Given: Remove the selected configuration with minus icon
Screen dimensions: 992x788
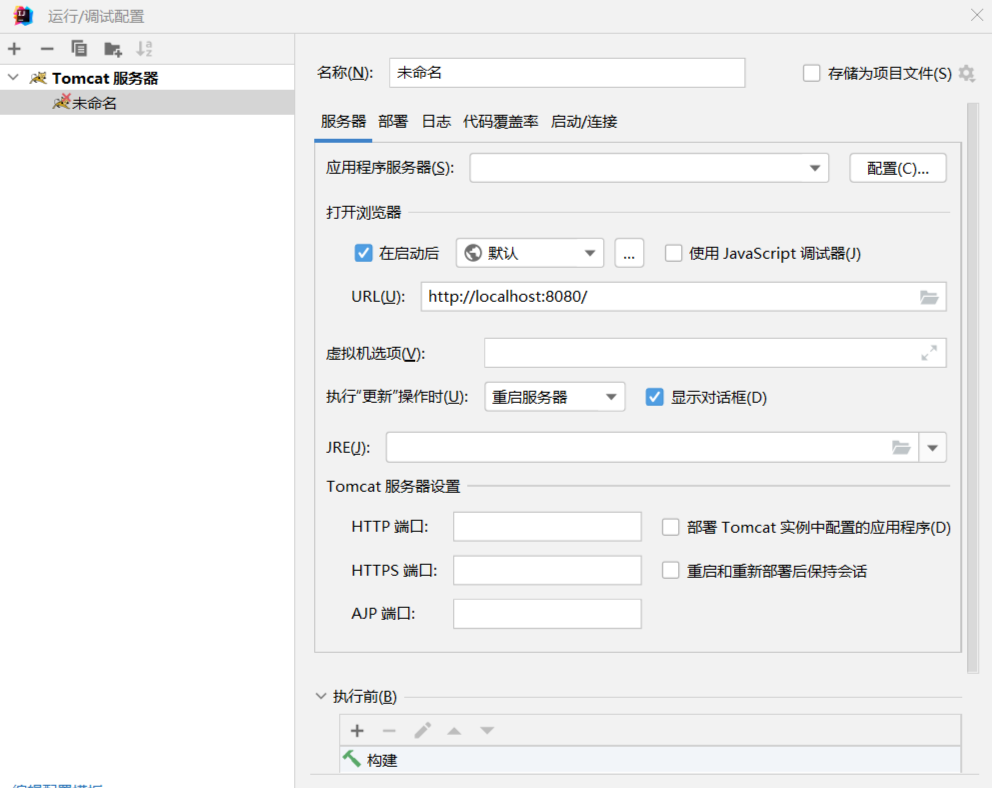Looking at the screenshot, I should point(47,49).
